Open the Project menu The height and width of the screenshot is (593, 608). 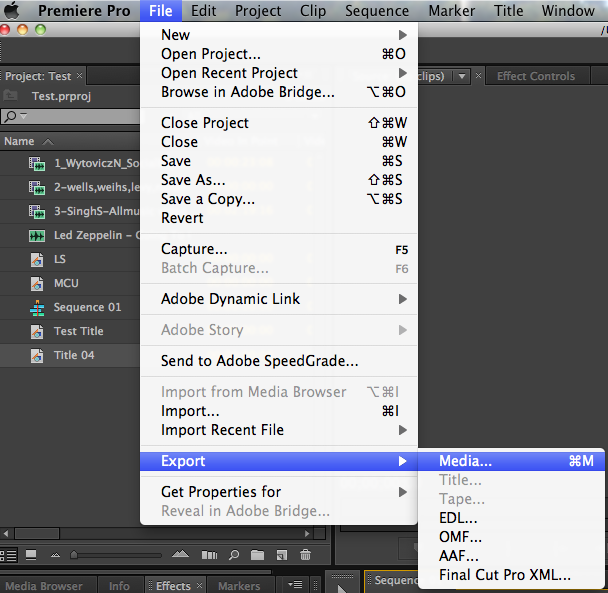[x=258, y=11]
